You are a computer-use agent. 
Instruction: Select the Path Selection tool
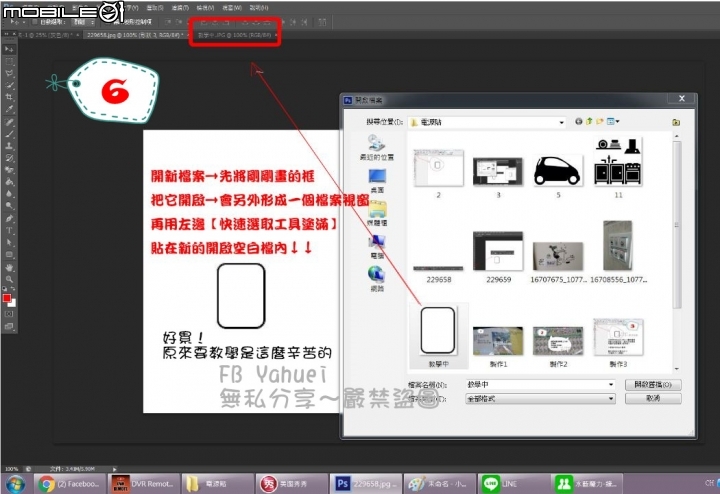pos(9,242)
